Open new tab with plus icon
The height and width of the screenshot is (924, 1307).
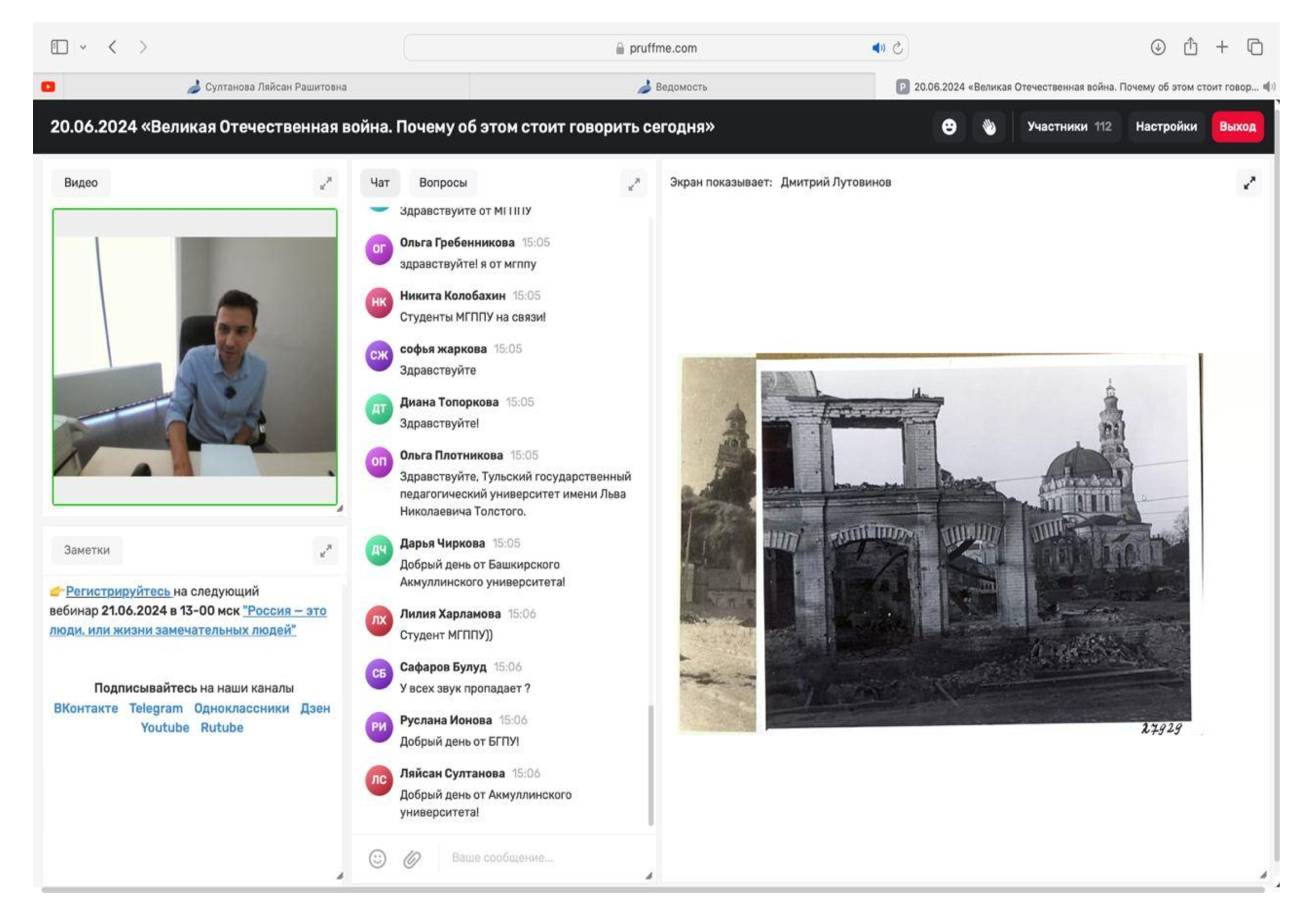(1222, 47)
